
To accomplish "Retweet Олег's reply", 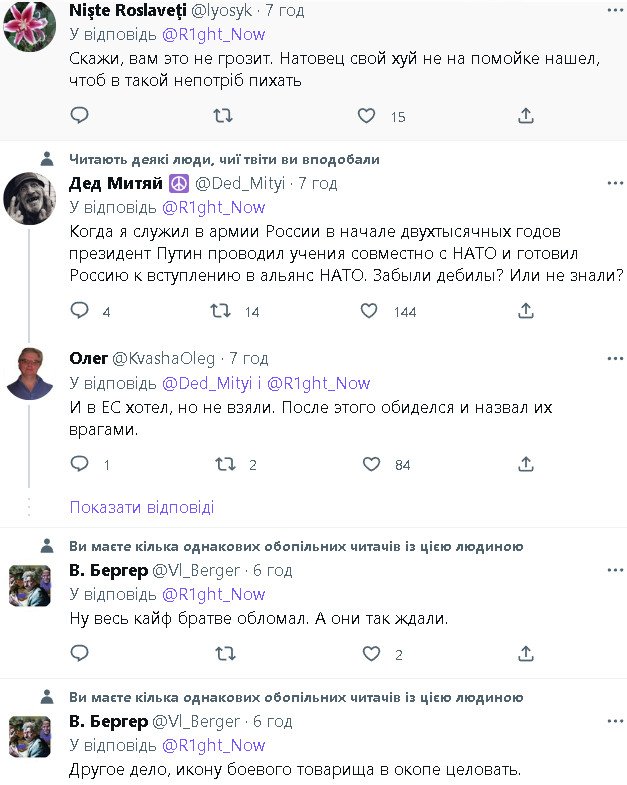I will coord(225,464).
